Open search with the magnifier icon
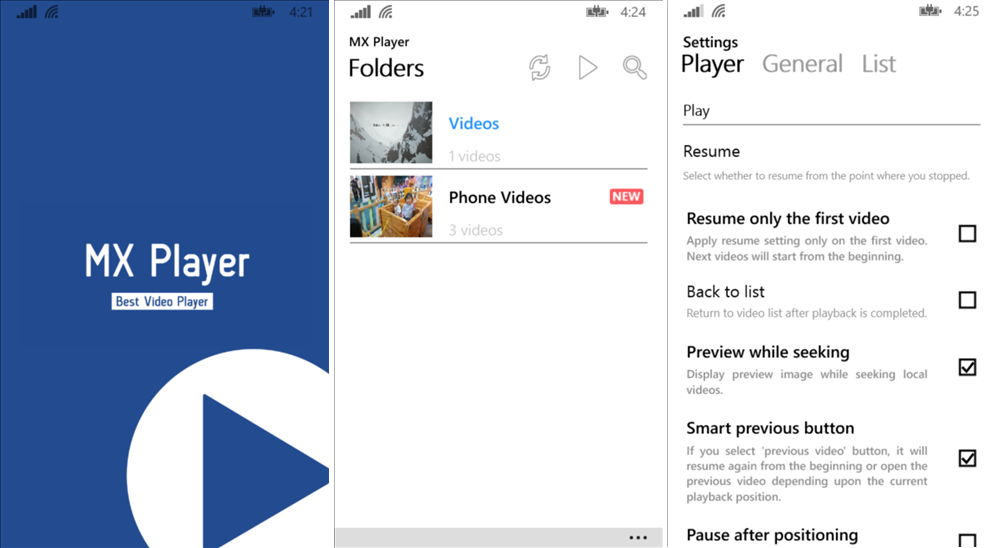The image size is (987, 548). pos(634,67)
